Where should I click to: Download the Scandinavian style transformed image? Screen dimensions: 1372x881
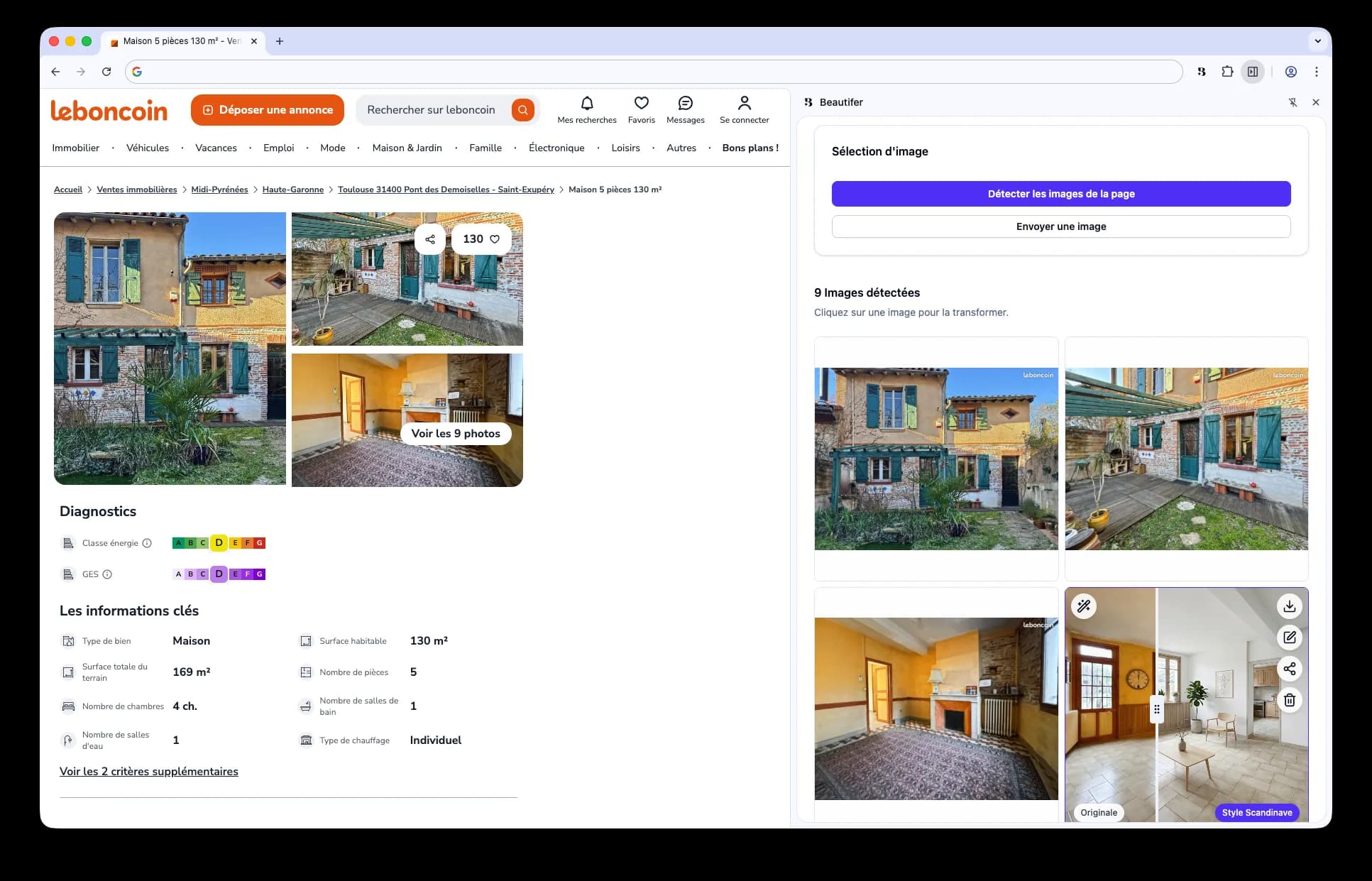point(1289,606)
